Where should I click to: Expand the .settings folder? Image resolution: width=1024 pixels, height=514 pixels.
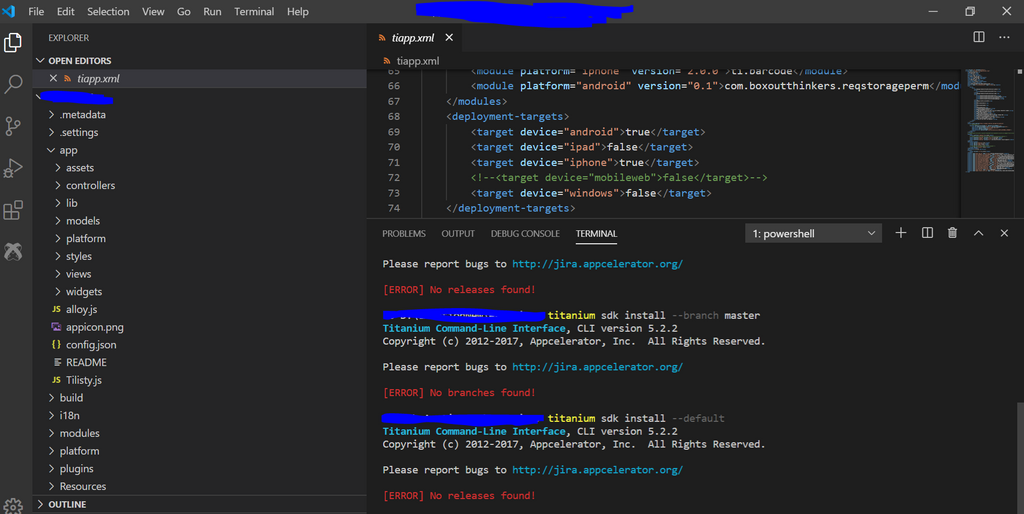pos(78,132)
